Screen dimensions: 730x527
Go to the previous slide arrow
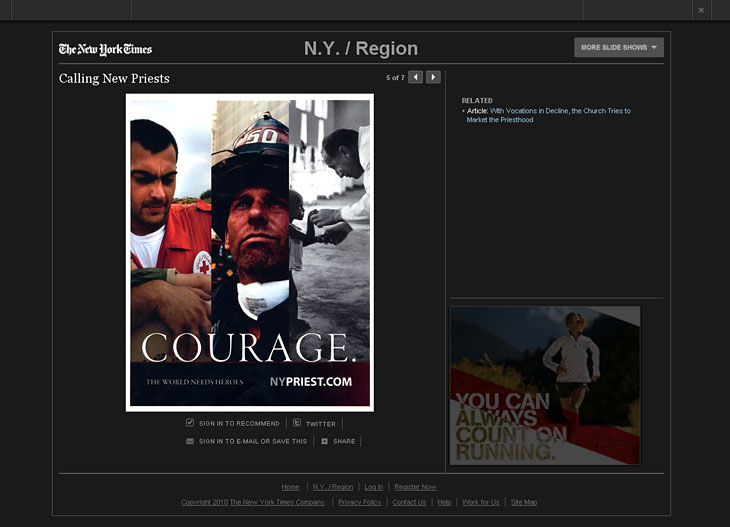pos(415,77)
